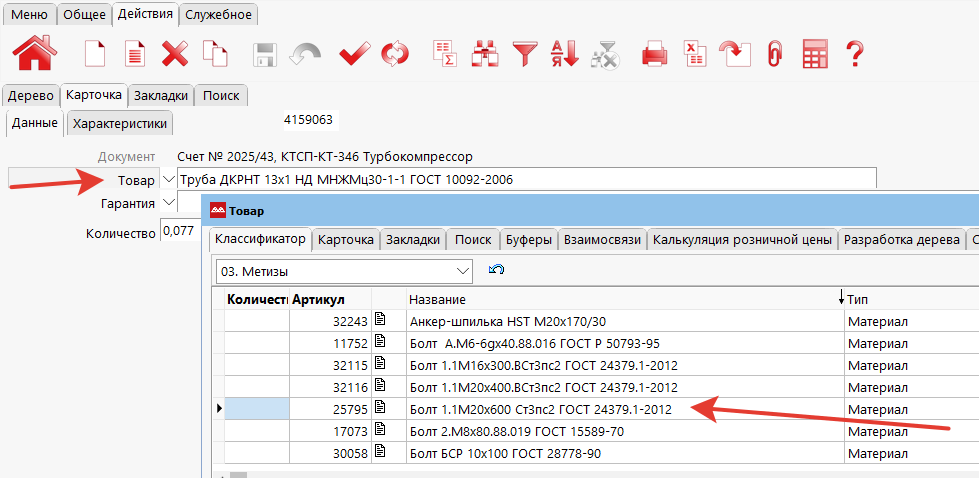Viewport: 979px width, 478px height.
Task: Click the undo arrow beside category combo
Action: click(x=495, y=270)
